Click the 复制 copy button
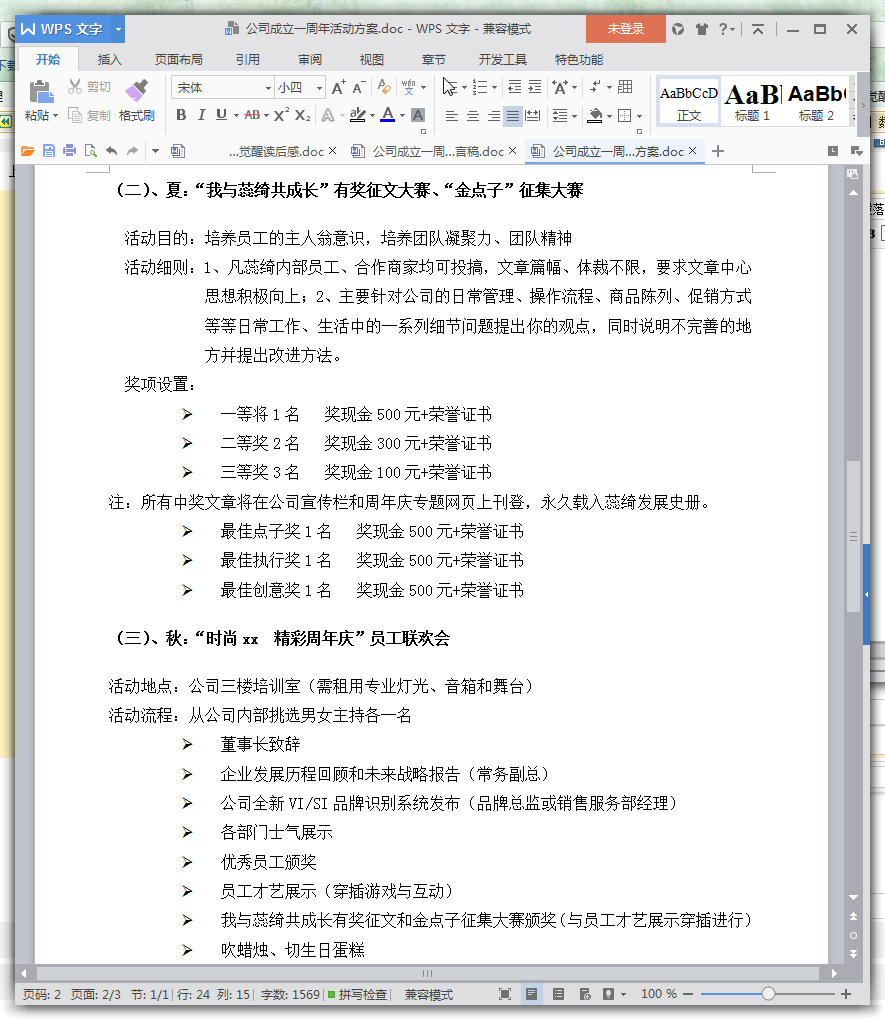 (89, 116)
